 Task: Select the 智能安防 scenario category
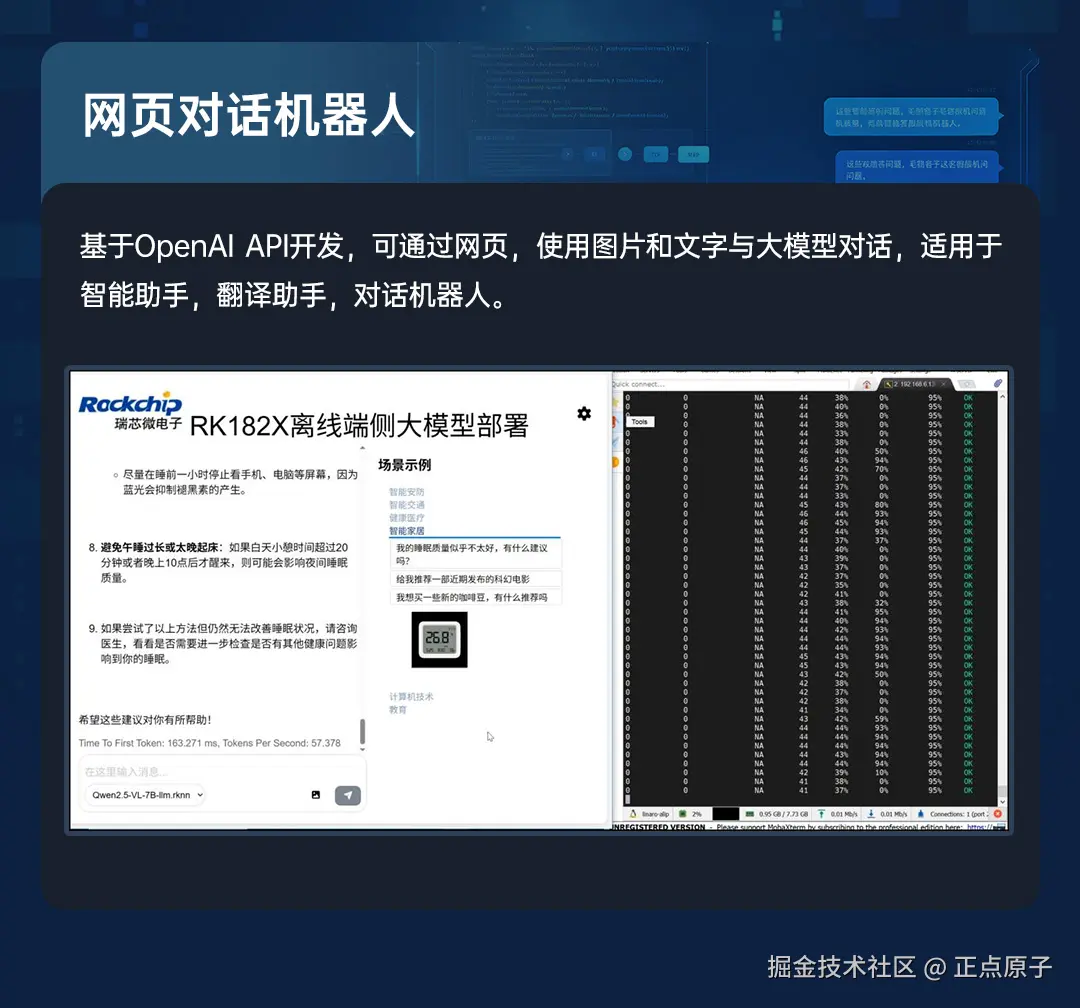click(406, 492)
